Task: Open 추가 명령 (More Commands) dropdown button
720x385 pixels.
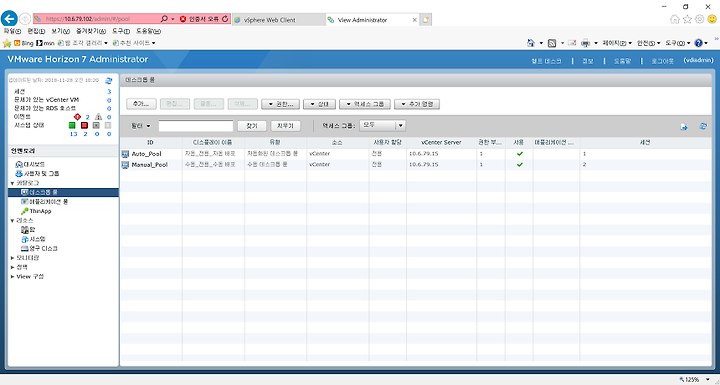Action: pos(416,104)
